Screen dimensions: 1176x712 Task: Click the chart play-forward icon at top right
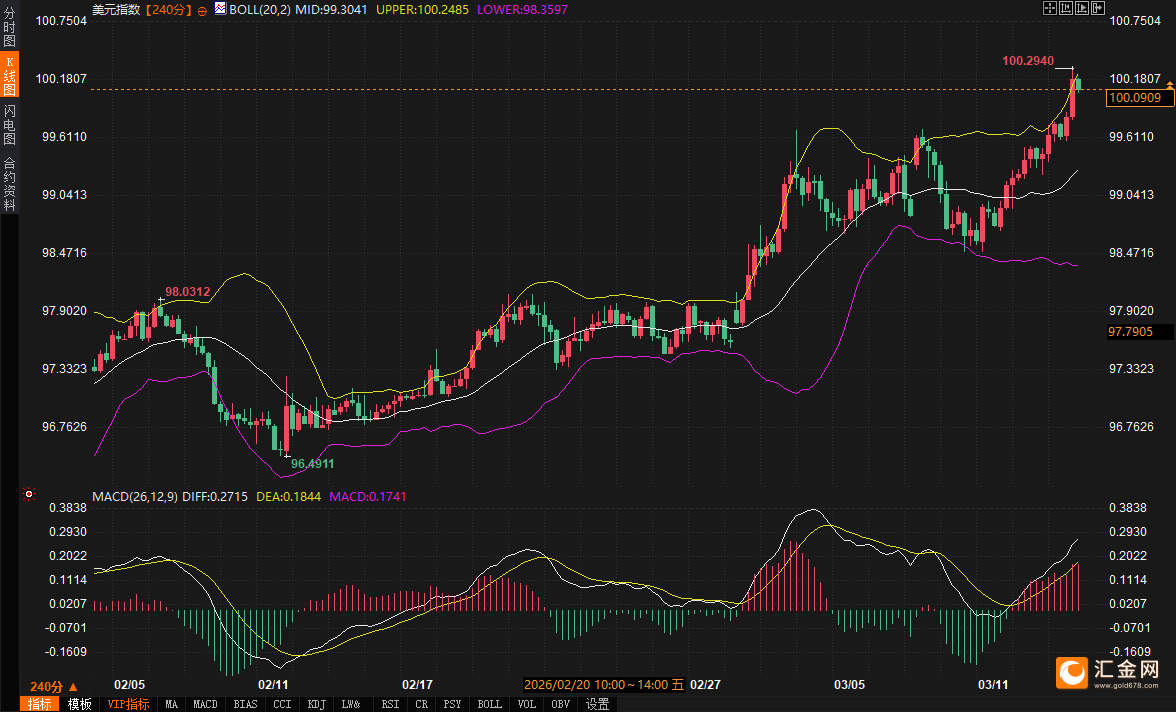[x=1082, y=8]
